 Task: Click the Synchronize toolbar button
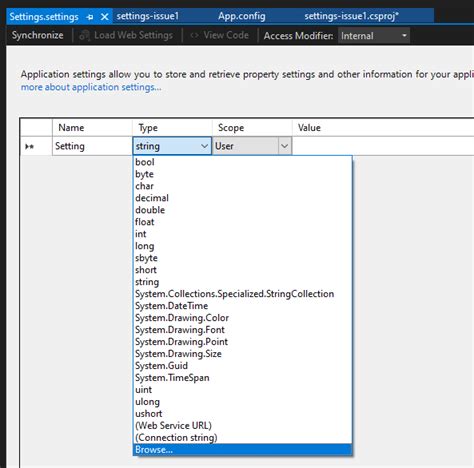click(37, 35)
